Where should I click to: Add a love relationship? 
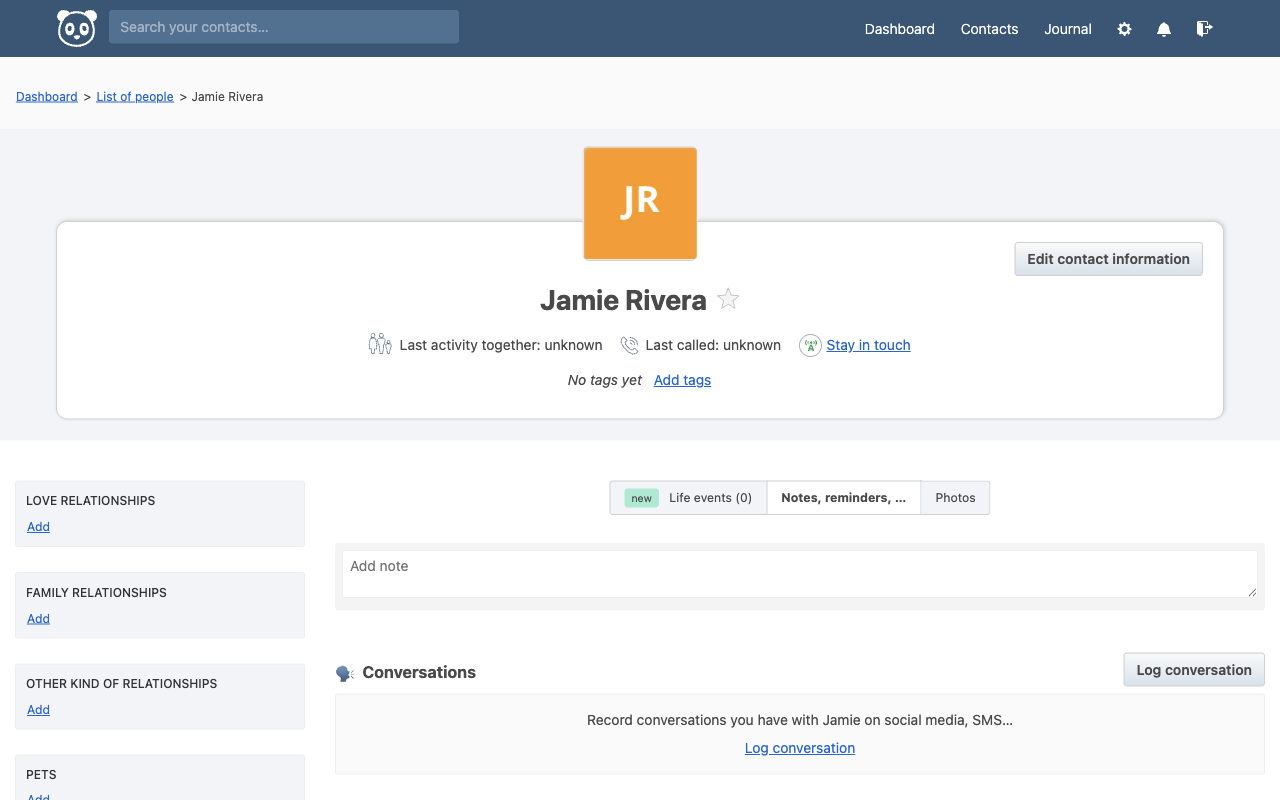point(38,527)
